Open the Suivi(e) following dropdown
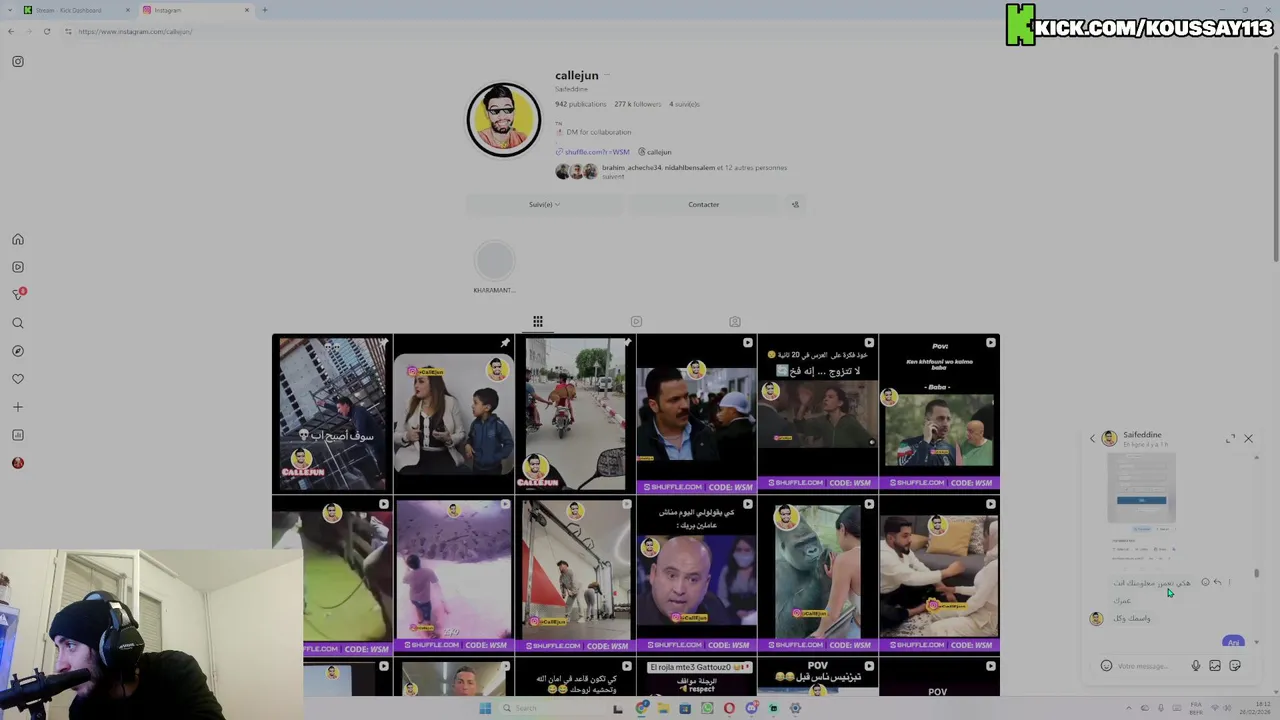 point(544,204)
